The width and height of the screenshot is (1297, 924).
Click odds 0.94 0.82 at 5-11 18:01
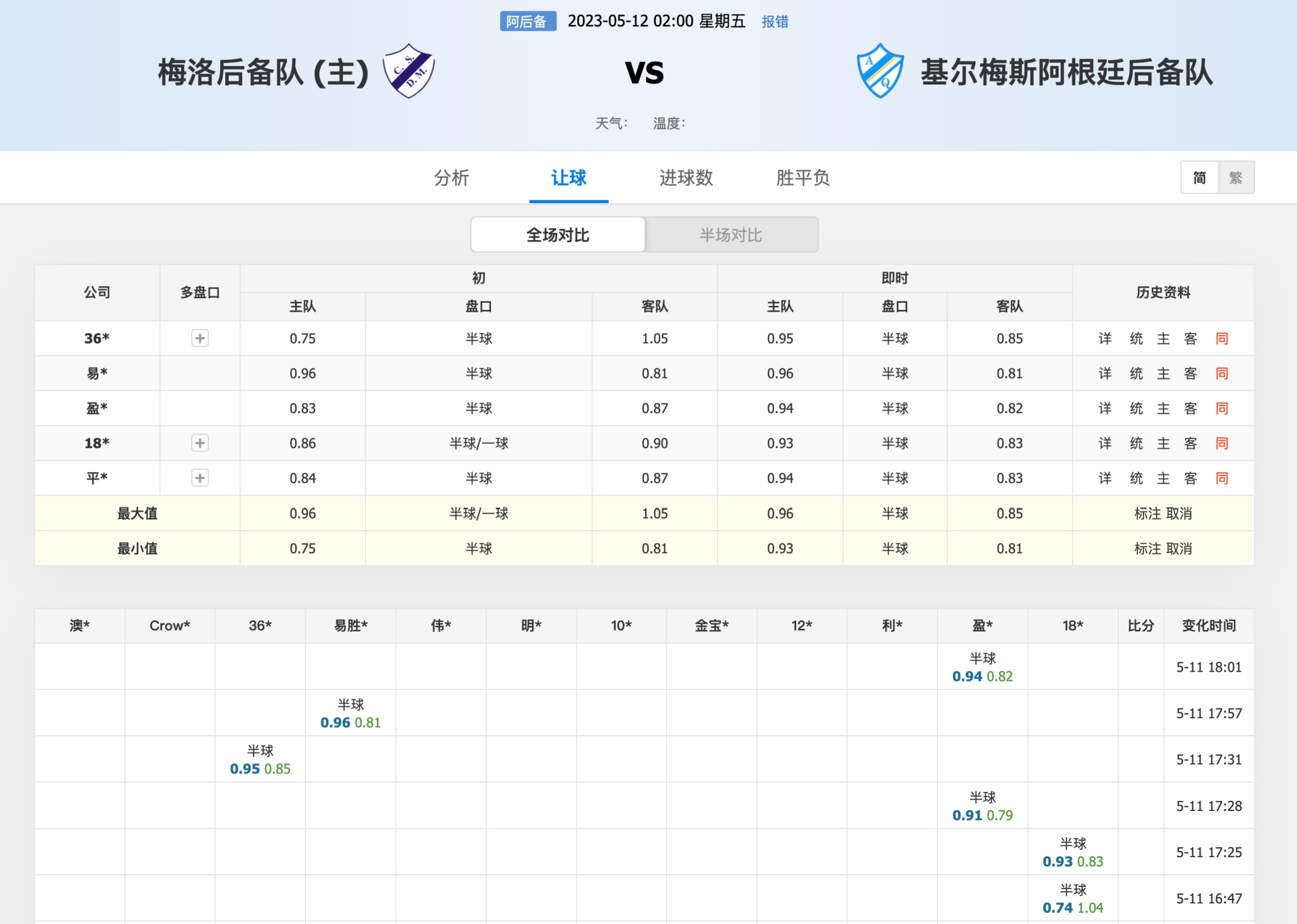click(983, 676)
